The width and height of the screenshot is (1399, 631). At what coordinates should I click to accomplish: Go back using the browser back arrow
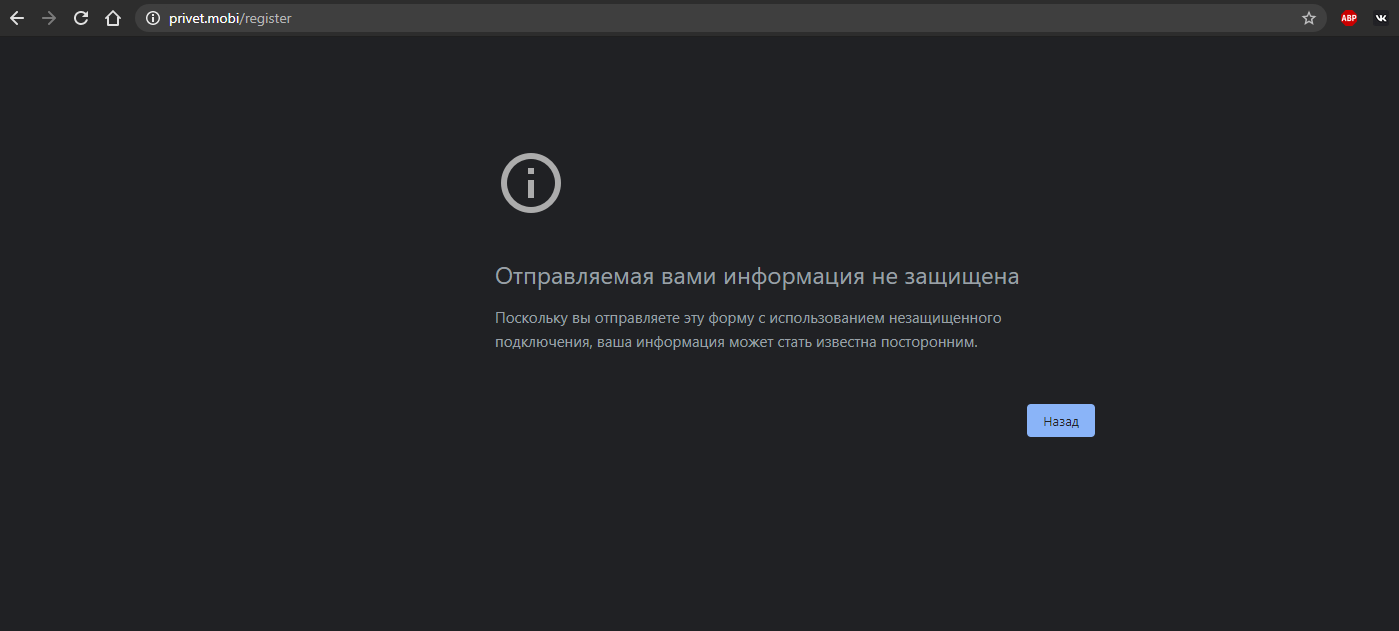tap(17, 18)
